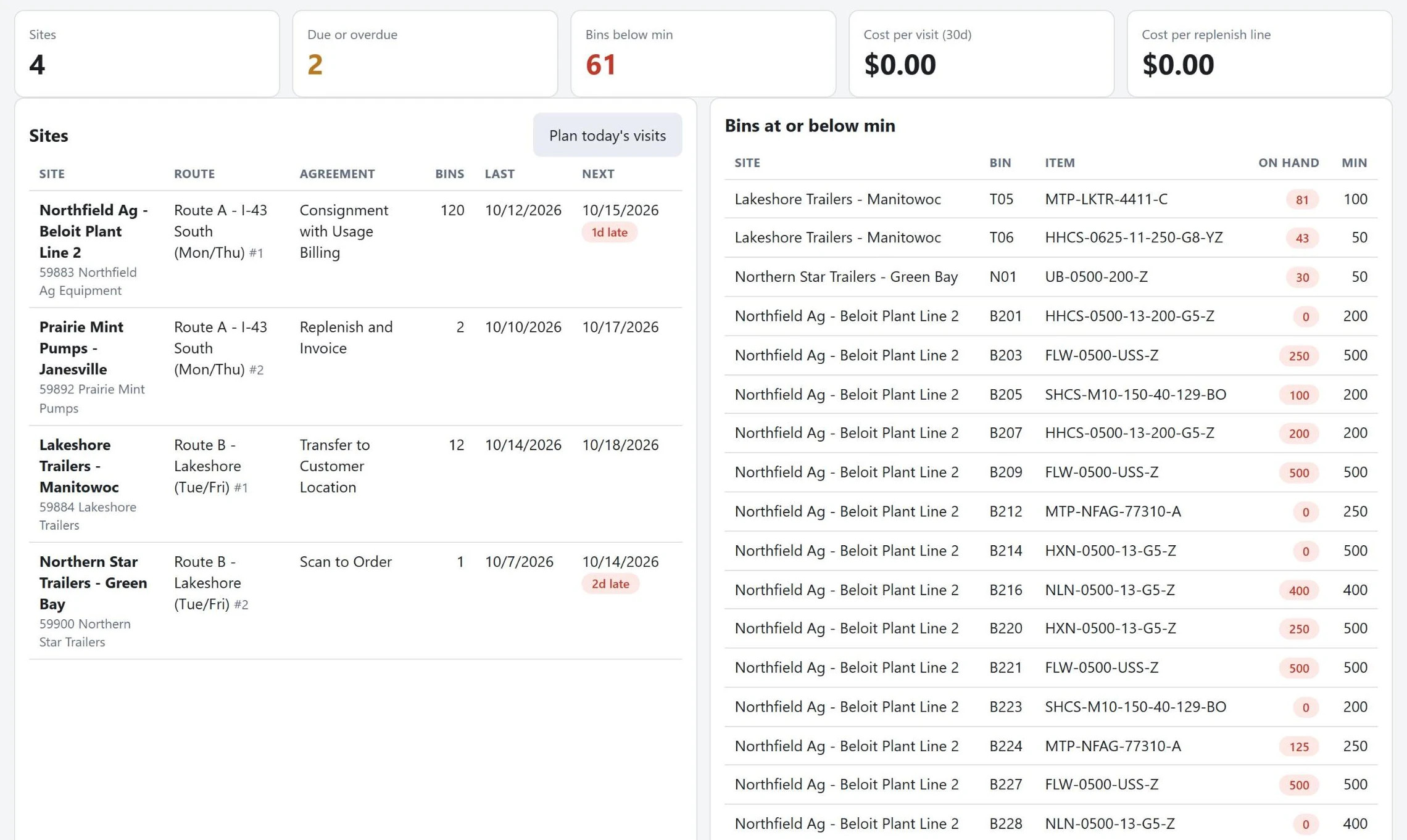Image resolution: width=1407 pixels, height=840 pixels.
Task: Click the ON HAND column header
Action: coord(1289,163)
